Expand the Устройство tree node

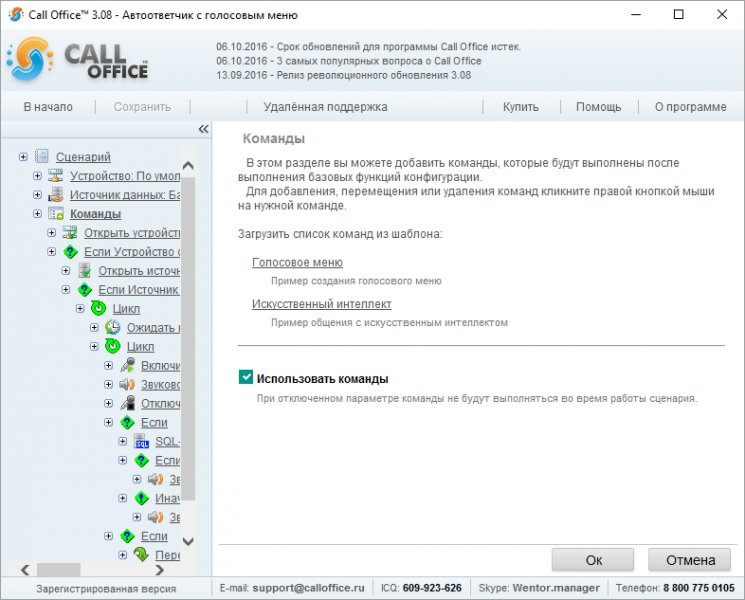[x=37, y=175]
